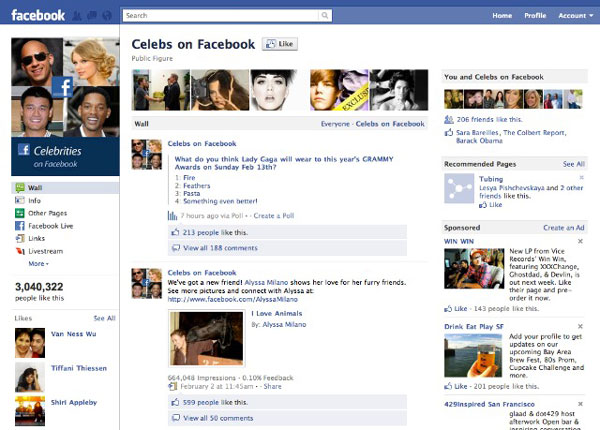The width and height of the screenshot is (600, 430).
Task: Open the I Love Animals photo thumbnail
Action: 206,339
